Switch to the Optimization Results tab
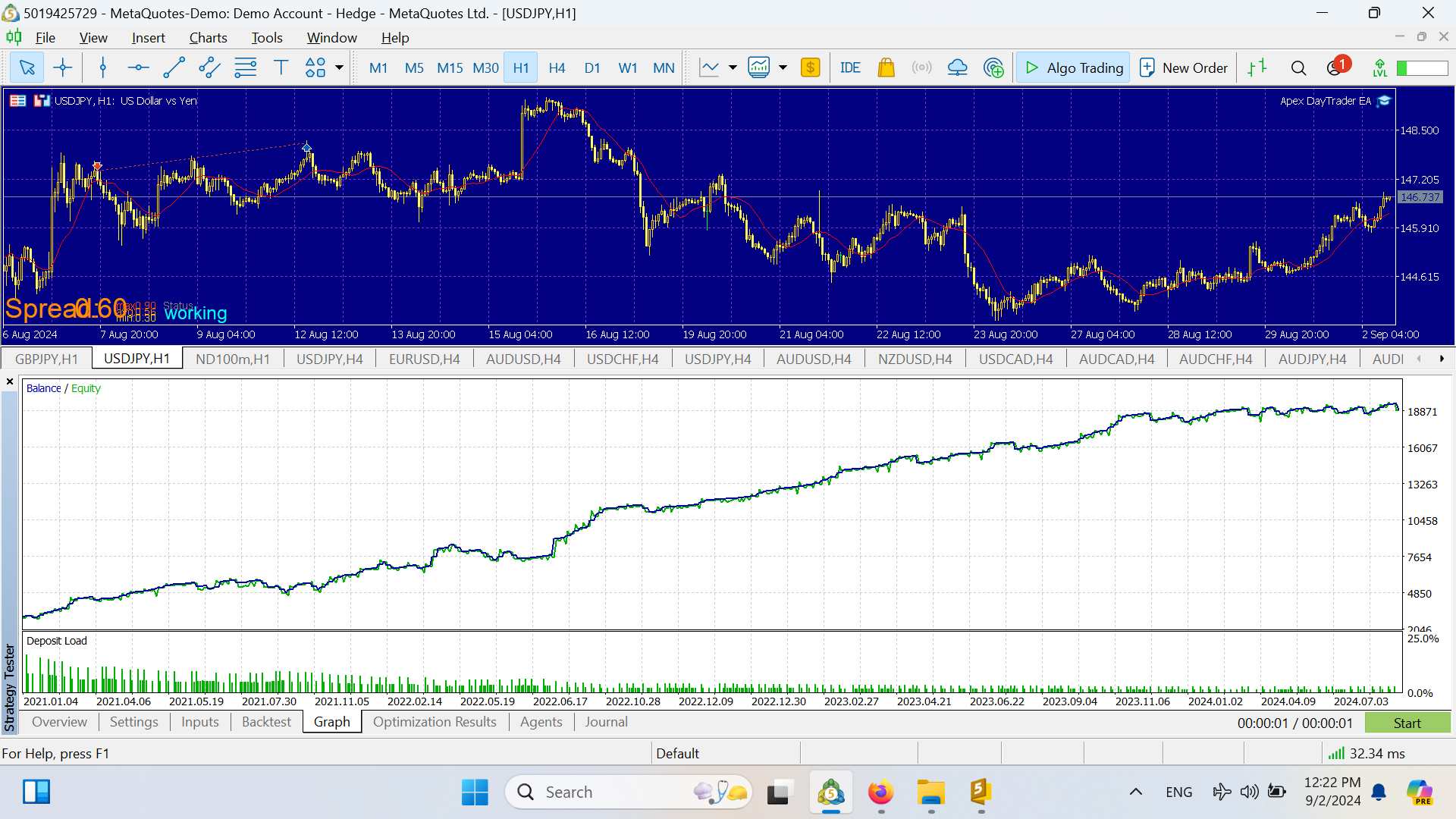 tap(435, 722)
